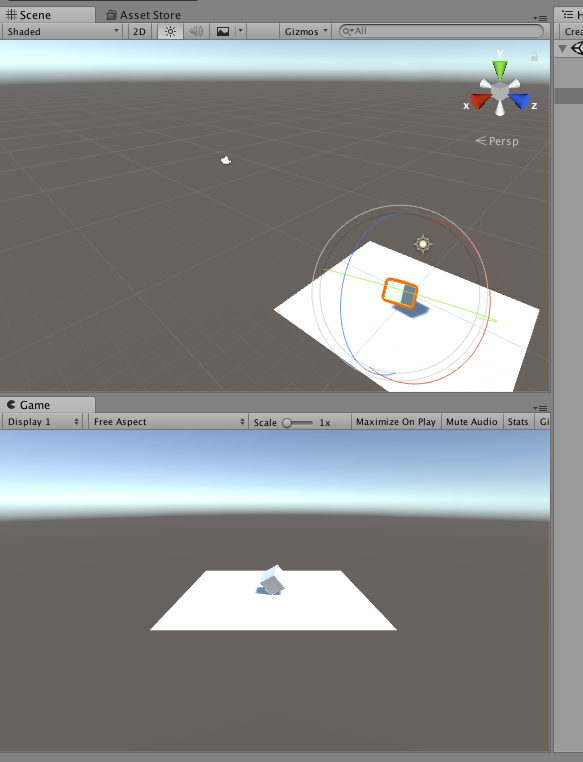Click the scene search field
This screenshot has height=762, width=583.
click(441, 31)
